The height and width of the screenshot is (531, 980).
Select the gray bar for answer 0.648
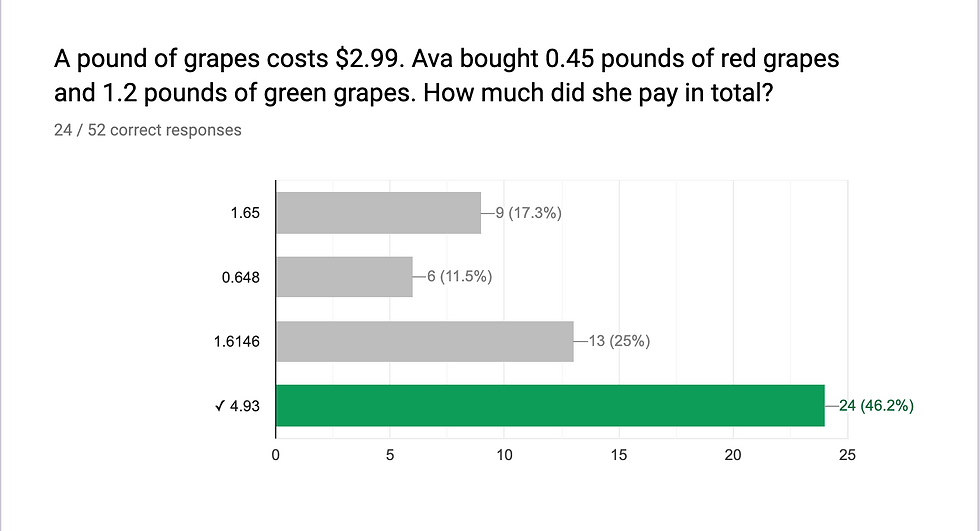(x=344, y=277)
